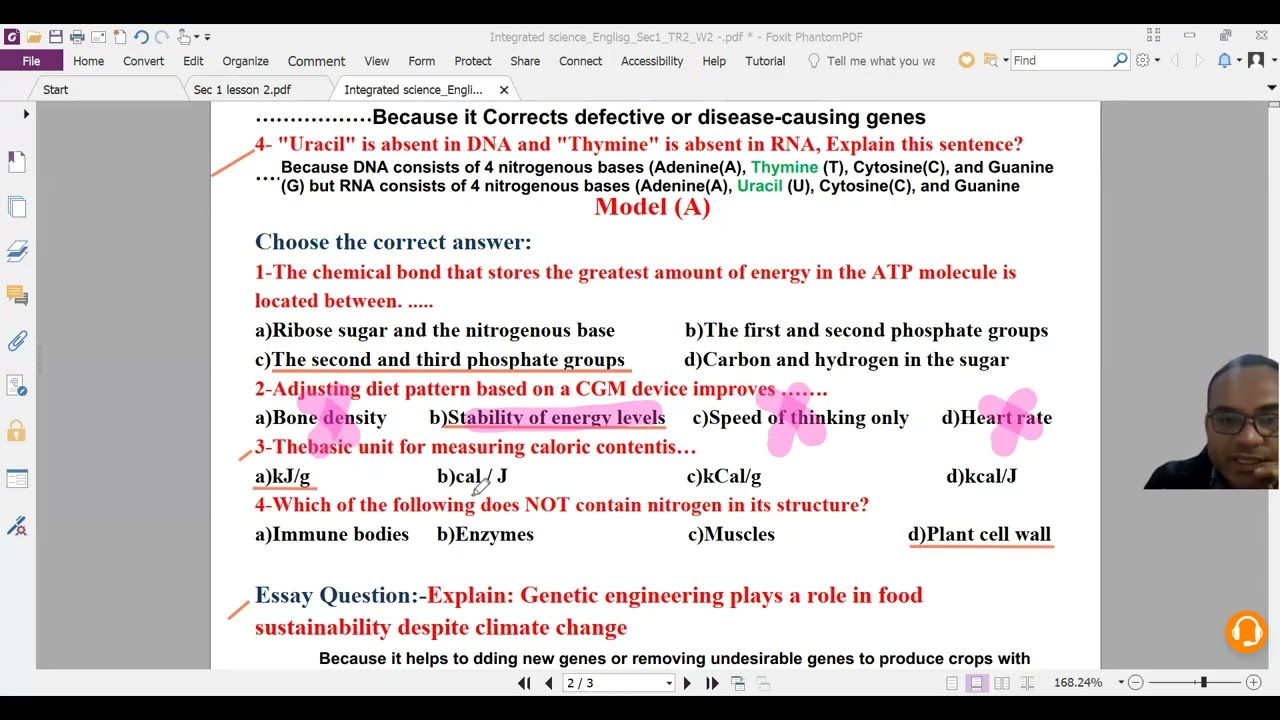Open the Help ribbon tab
Viewport: 1280px width, 720px height.
coord(714,61)
